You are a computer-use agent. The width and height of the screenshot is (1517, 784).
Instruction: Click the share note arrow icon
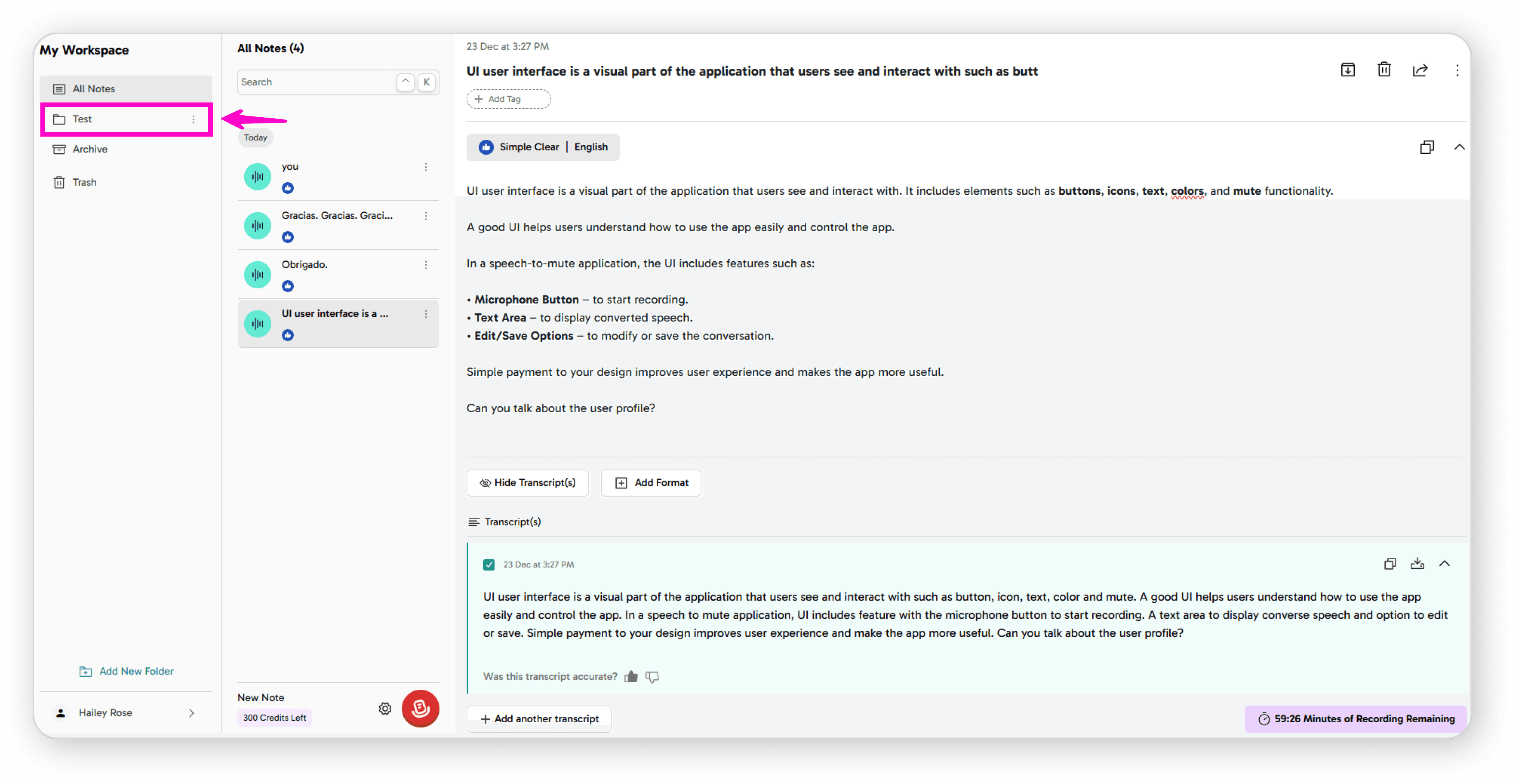pos(1420,70)
